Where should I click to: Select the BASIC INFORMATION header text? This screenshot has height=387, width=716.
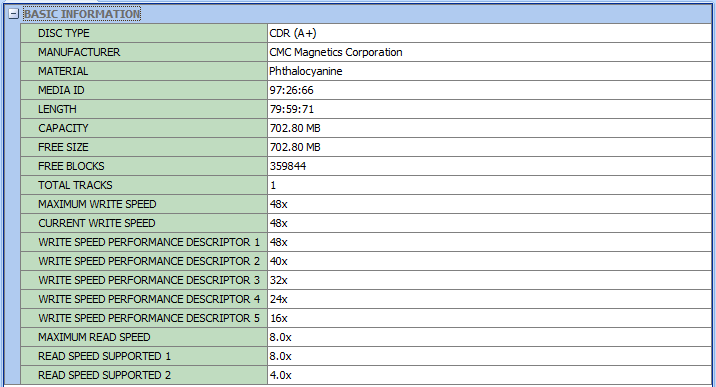point(82,14)
